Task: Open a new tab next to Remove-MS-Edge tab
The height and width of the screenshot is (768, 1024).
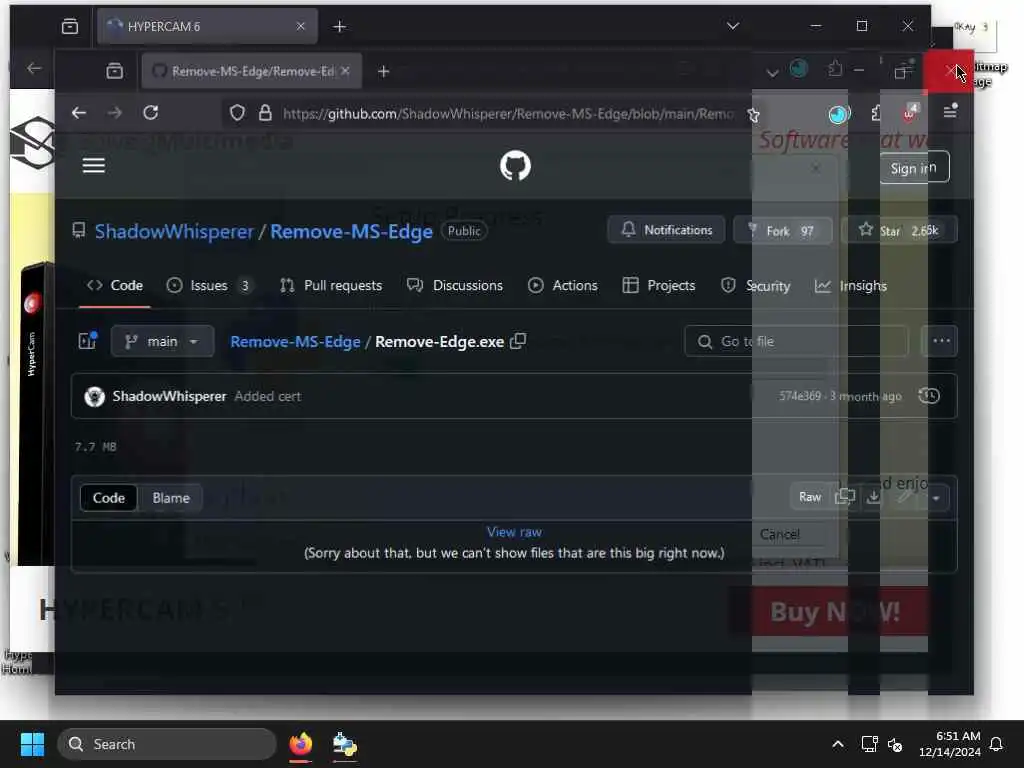Action: click(x=383, y=71)
